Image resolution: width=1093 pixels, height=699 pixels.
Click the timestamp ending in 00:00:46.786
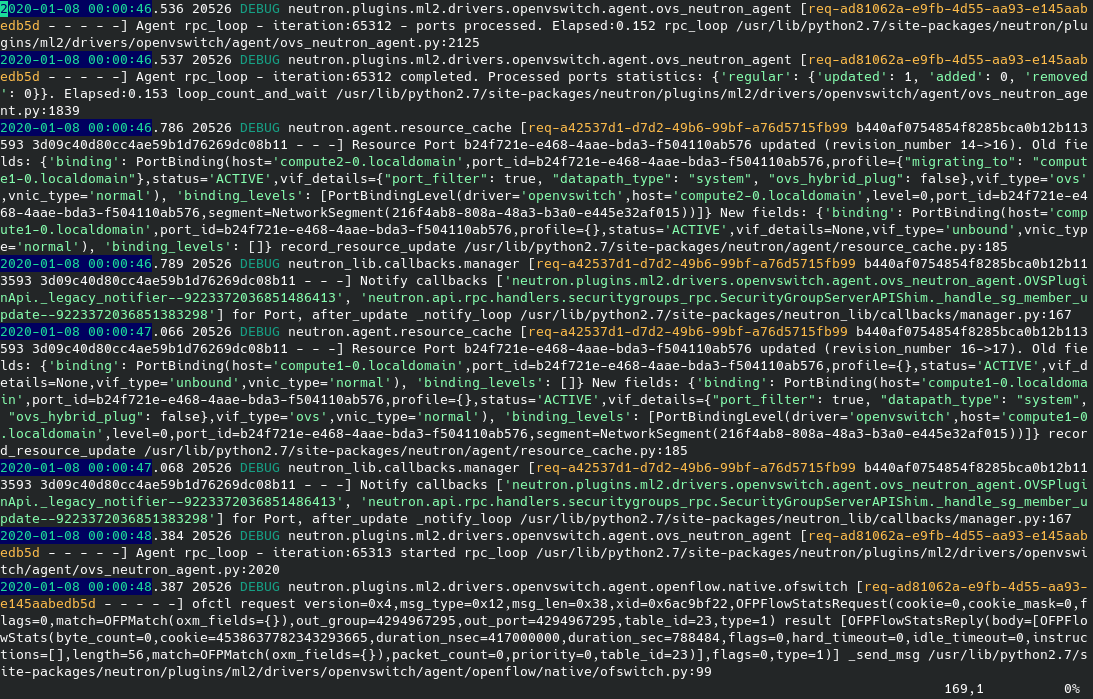[x=92, y=128]
